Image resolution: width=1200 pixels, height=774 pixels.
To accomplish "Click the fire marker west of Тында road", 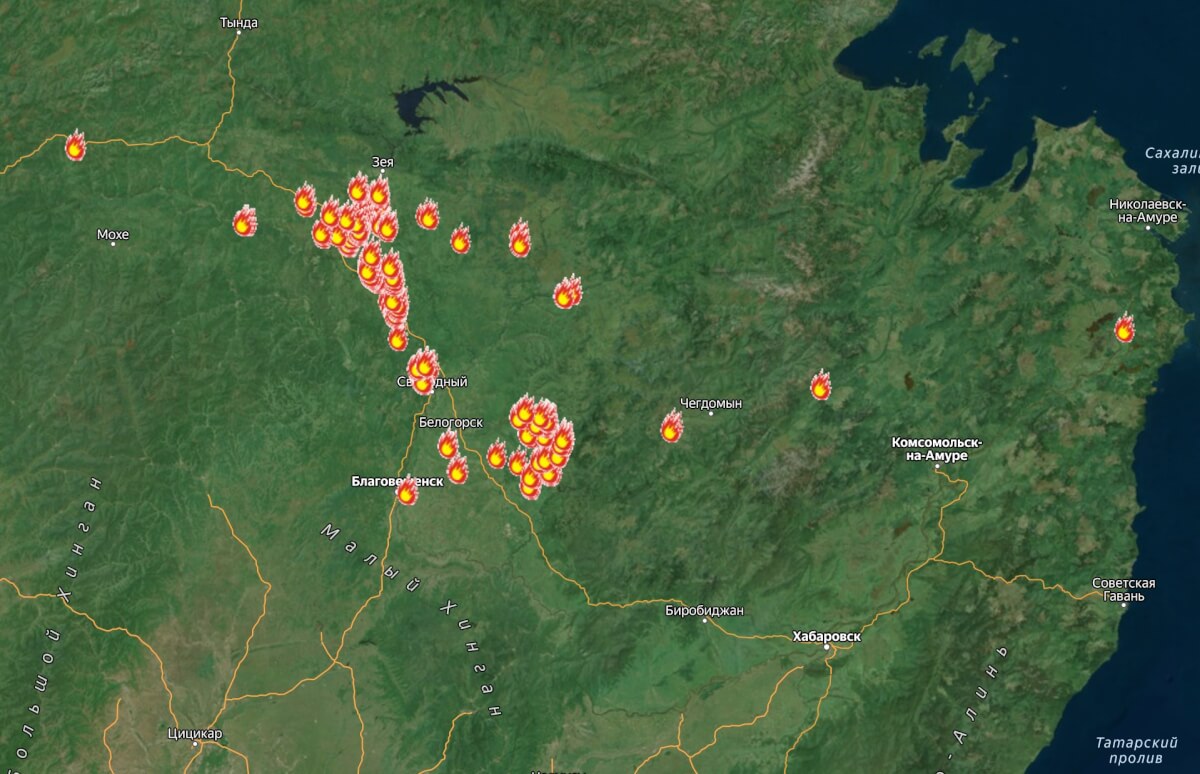I will point(75,145).
